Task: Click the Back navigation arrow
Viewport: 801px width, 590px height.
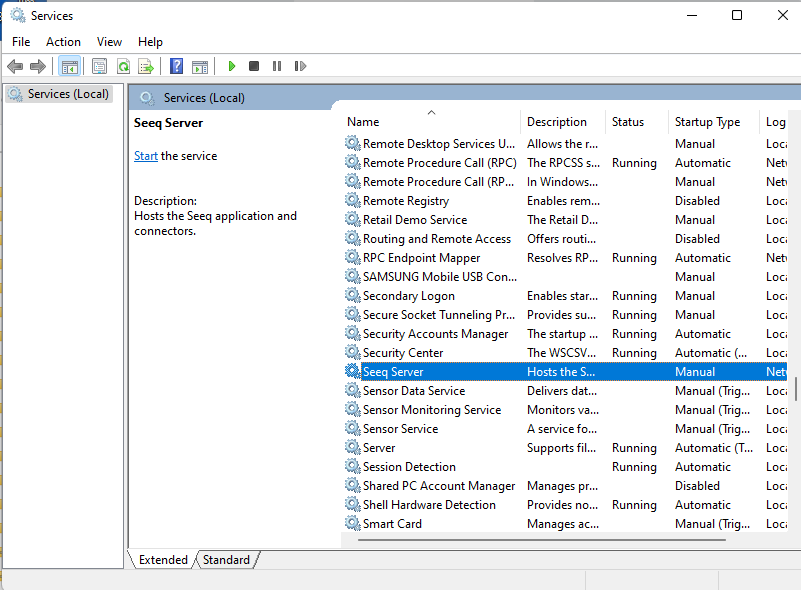Action: tap(14, 66)
